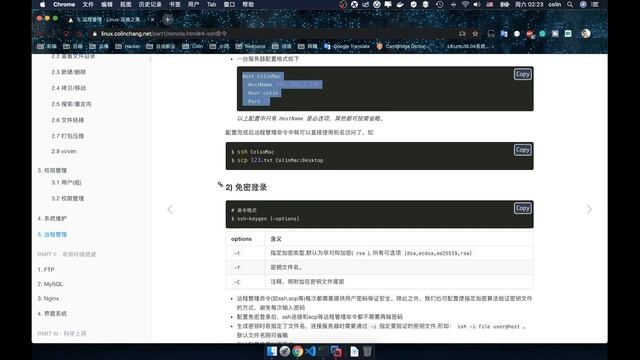The image size is (640, 360).
Task: Open the Google Translate bookmark
Action: [347, 47]
